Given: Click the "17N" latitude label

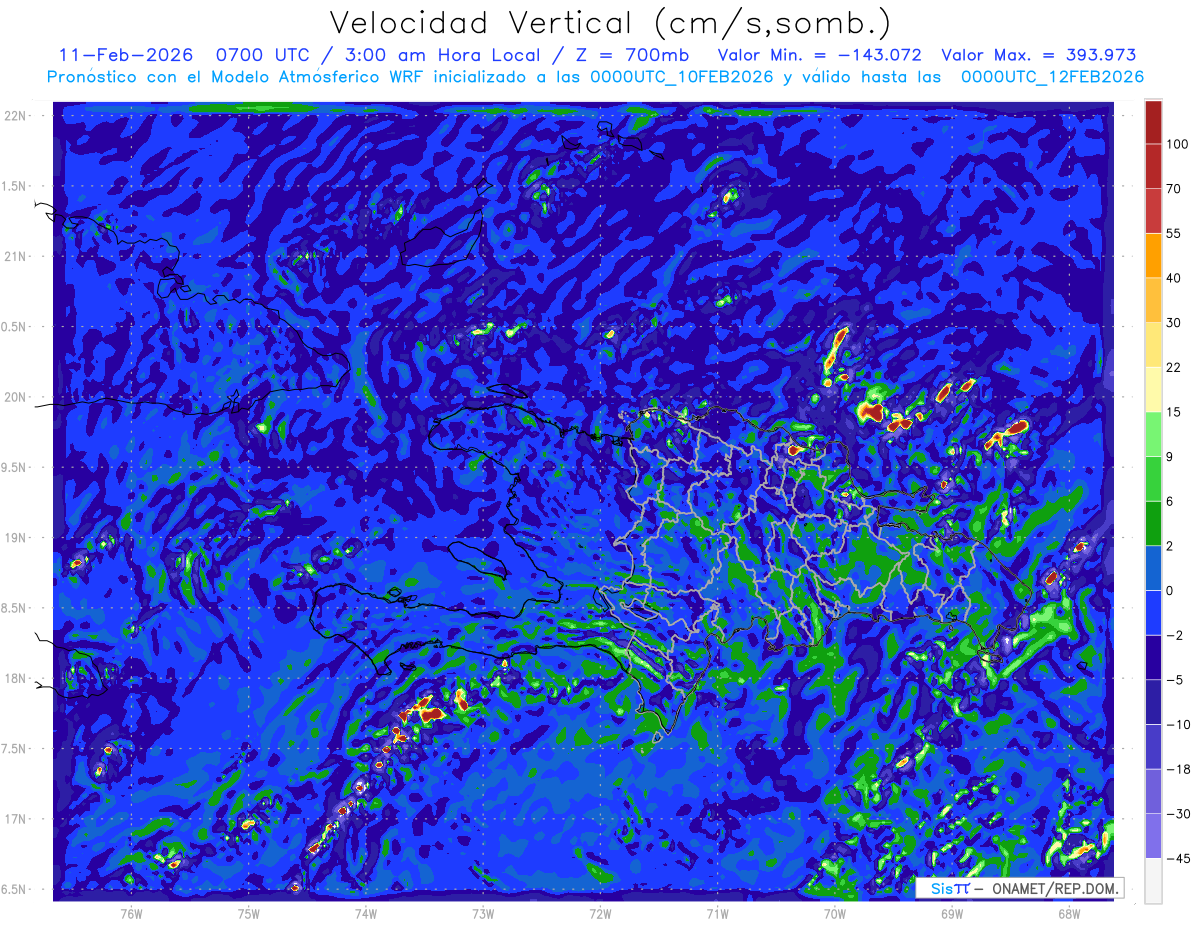Looking at the screenshot, I should [15, 820].
